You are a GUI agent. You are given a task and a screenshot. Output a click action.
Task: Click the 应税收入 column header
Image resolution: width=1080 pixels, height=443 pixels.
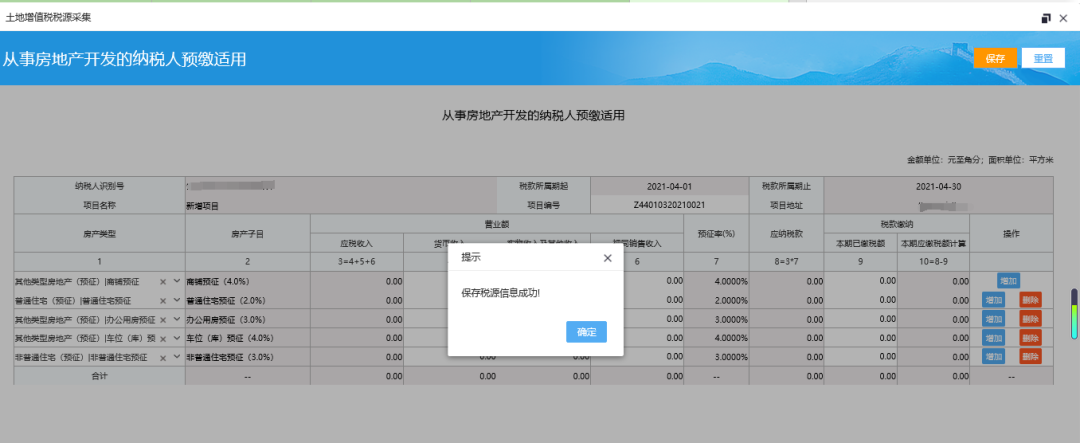(x=357, y=243)
